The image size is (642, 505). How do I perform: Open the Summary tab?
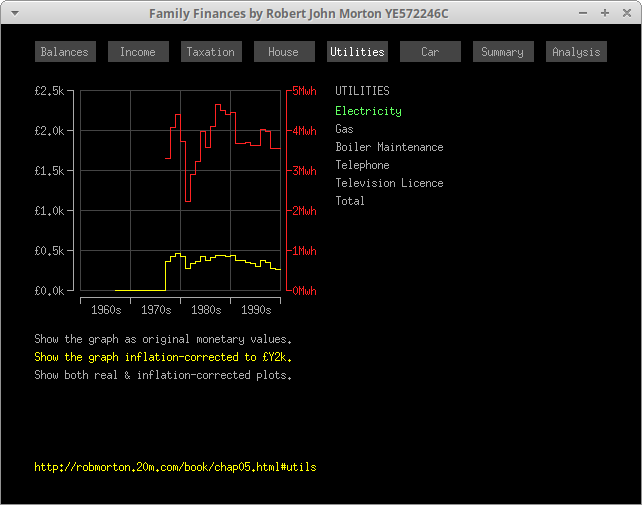(x=503, y=52)
